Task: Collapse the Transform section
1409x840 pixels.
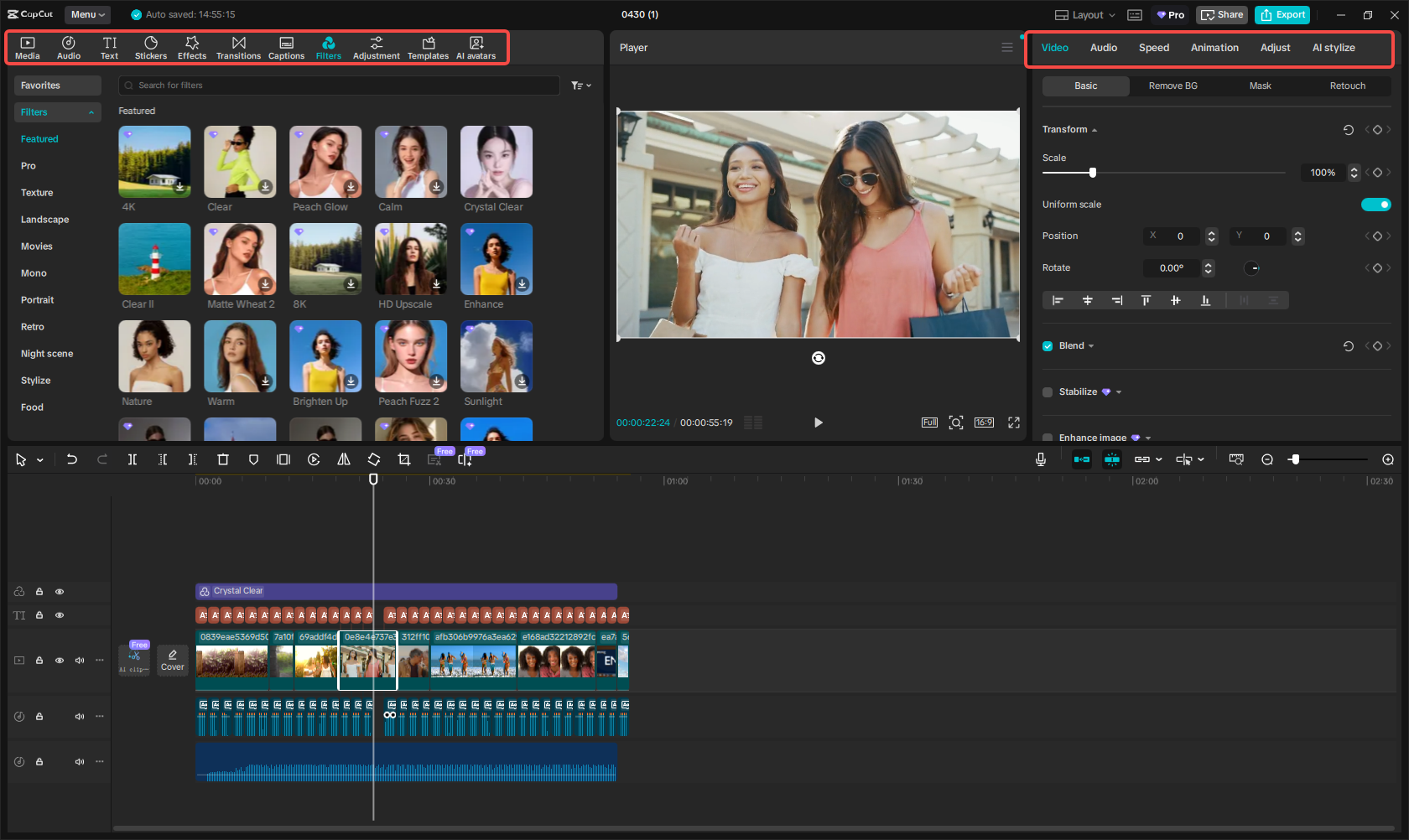Action: click(x=1093, y=129)
